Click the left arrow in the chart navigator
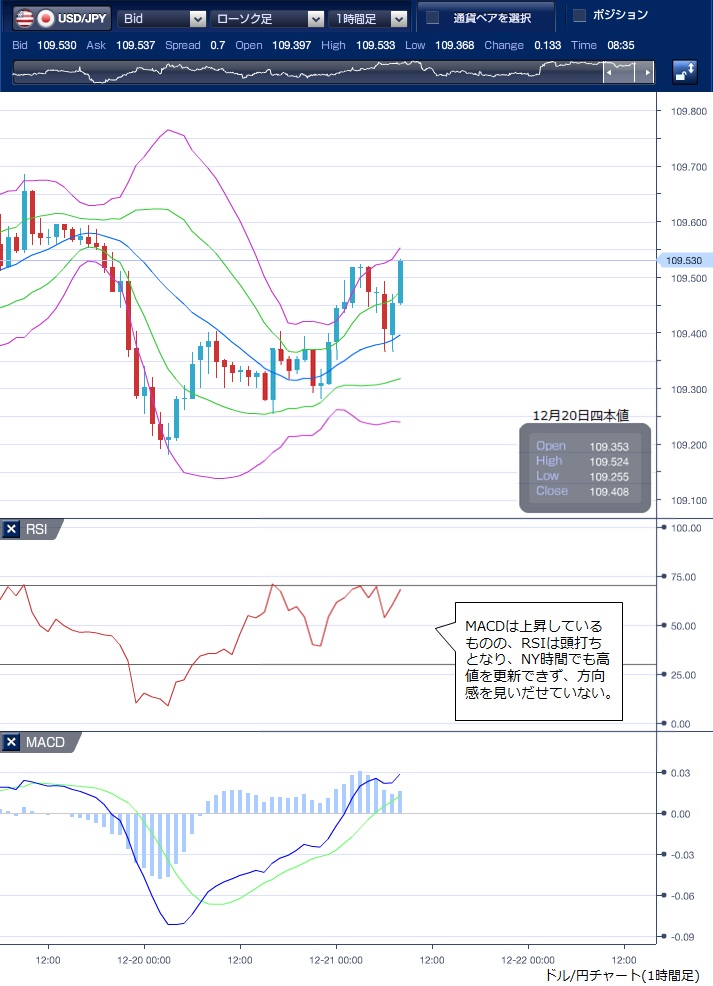This screenshot has width=713, height=986. [x=608, y=73]
